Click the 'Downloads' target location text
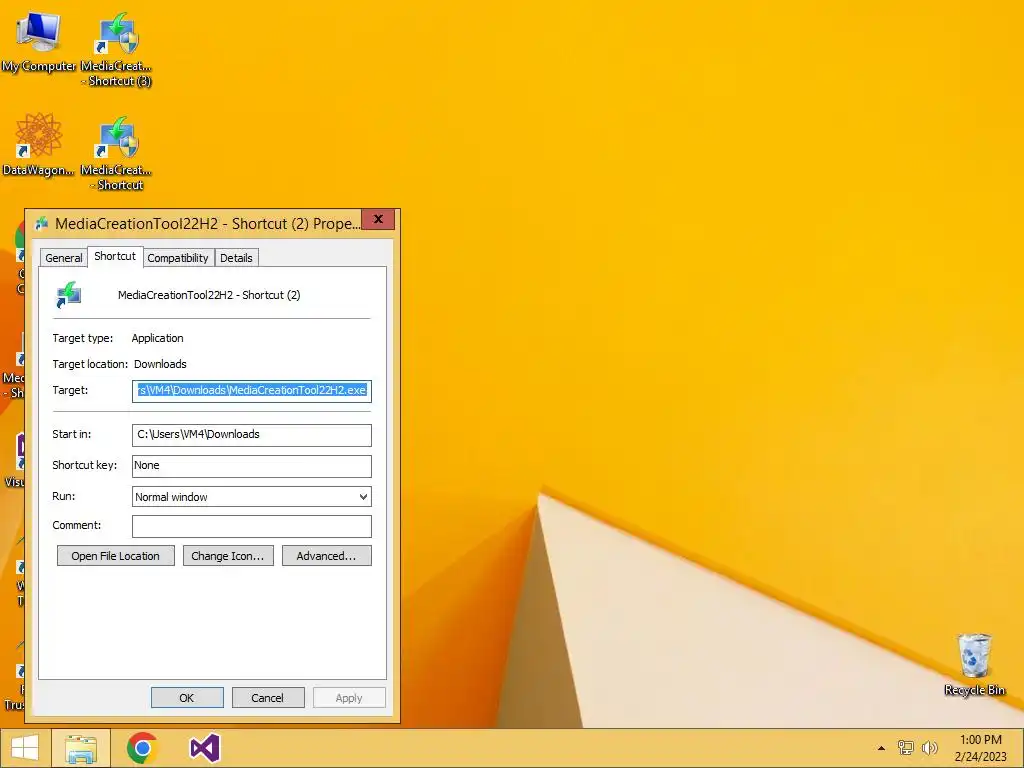 (160, 364)
